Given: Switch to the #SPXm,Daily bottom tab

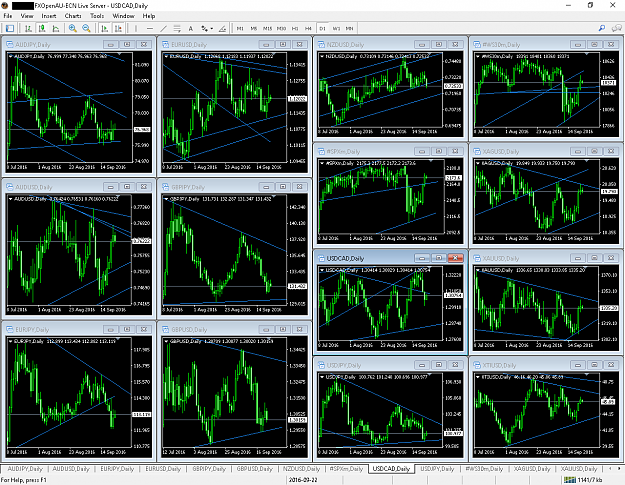Looking at the screenshot, I should click(x=346, y=469).
